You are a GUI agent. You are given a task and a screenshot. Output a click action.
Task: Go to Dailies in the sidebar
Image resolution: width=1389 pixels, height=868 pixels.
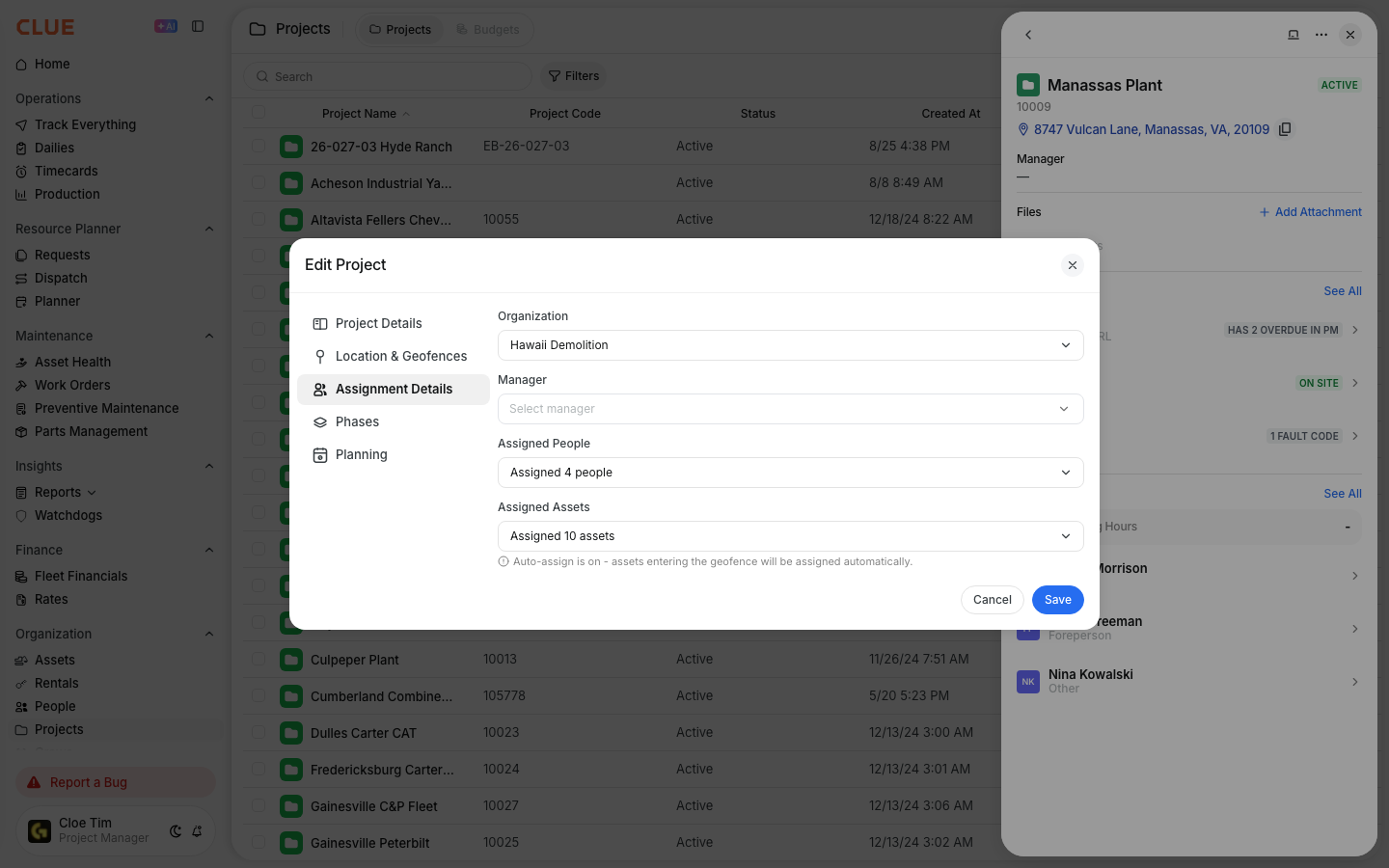click(x=54, y=148)
